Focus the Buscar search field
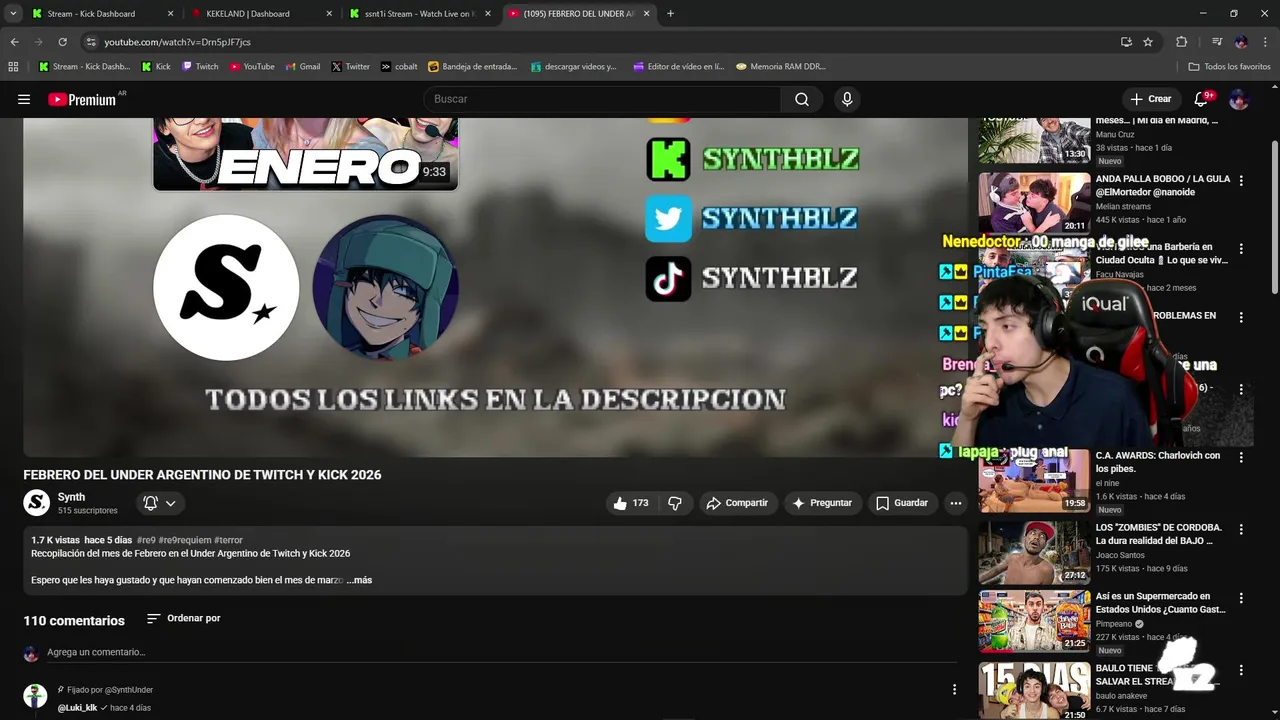 [603, 99]
